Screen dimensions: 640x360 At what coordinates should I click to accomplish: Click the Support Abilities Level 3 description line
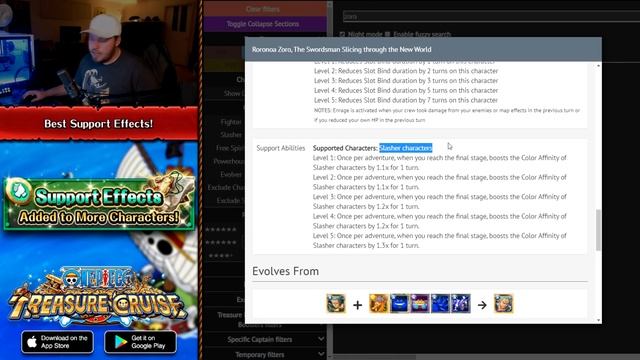pyautogui.click(x=440, y=201)
